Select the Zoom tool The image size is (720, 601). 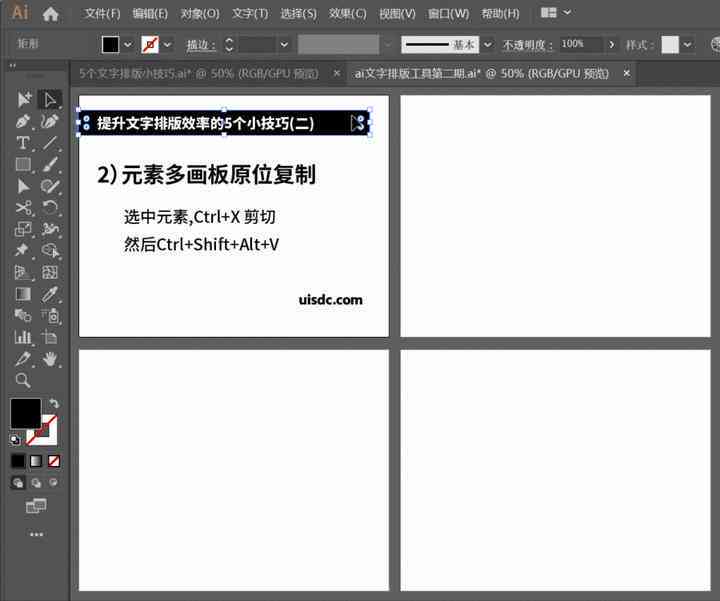click(x=23, y=380)
